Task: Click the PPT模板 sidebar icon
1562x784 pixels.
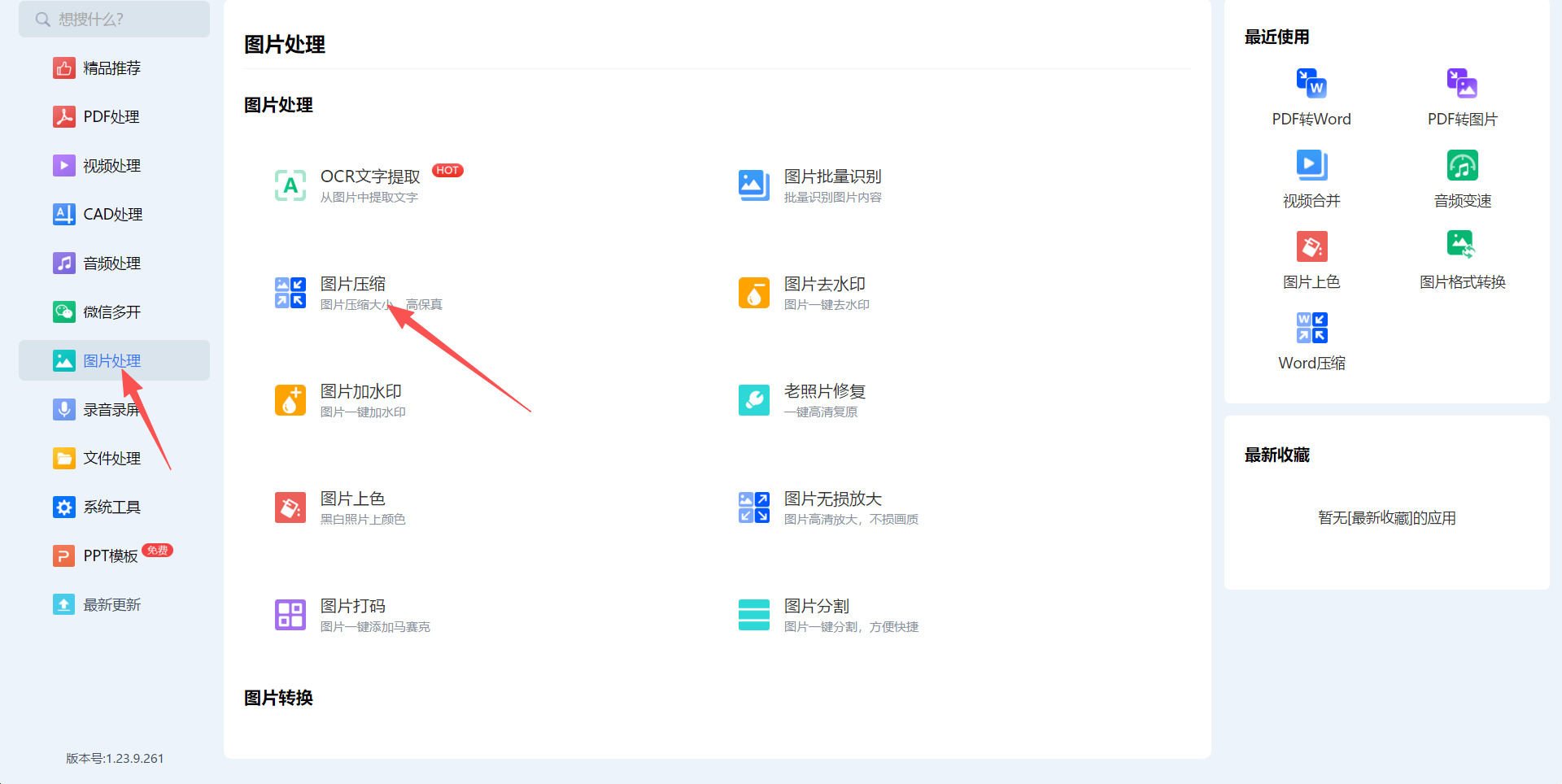Action: [x=64, y=556]
